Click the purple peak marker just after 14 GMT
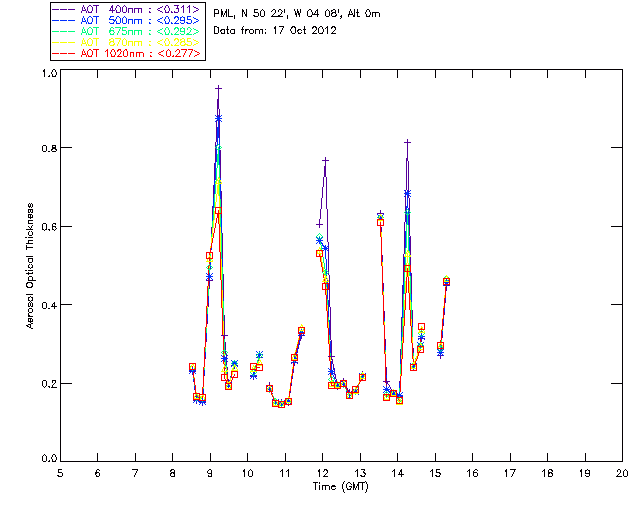The height and width of the screenshot is (512, 640). click(x=407, y=142)
